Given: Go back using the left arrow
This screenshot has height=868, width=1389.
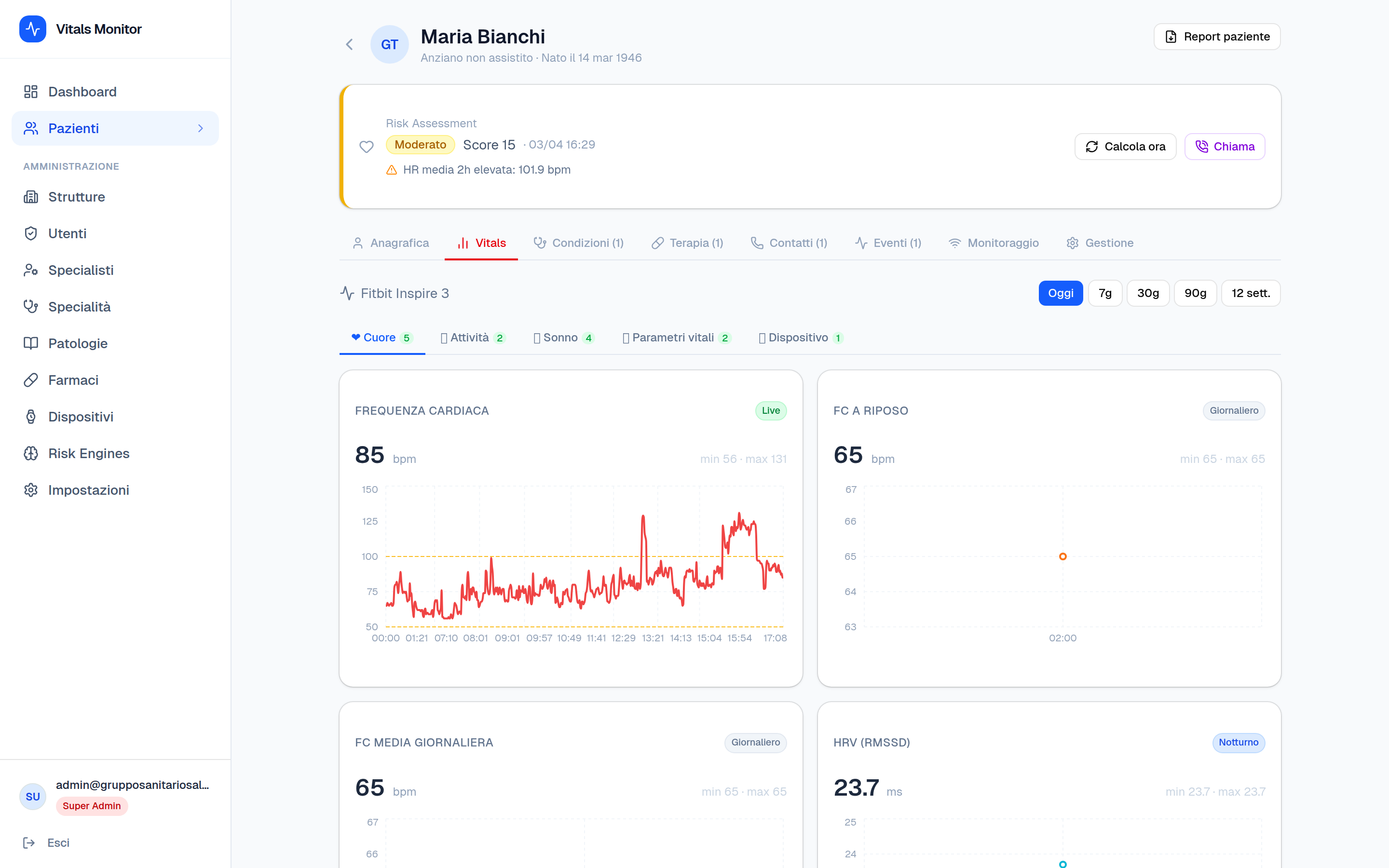Looking at the screenshot, I should coord(349,44).
